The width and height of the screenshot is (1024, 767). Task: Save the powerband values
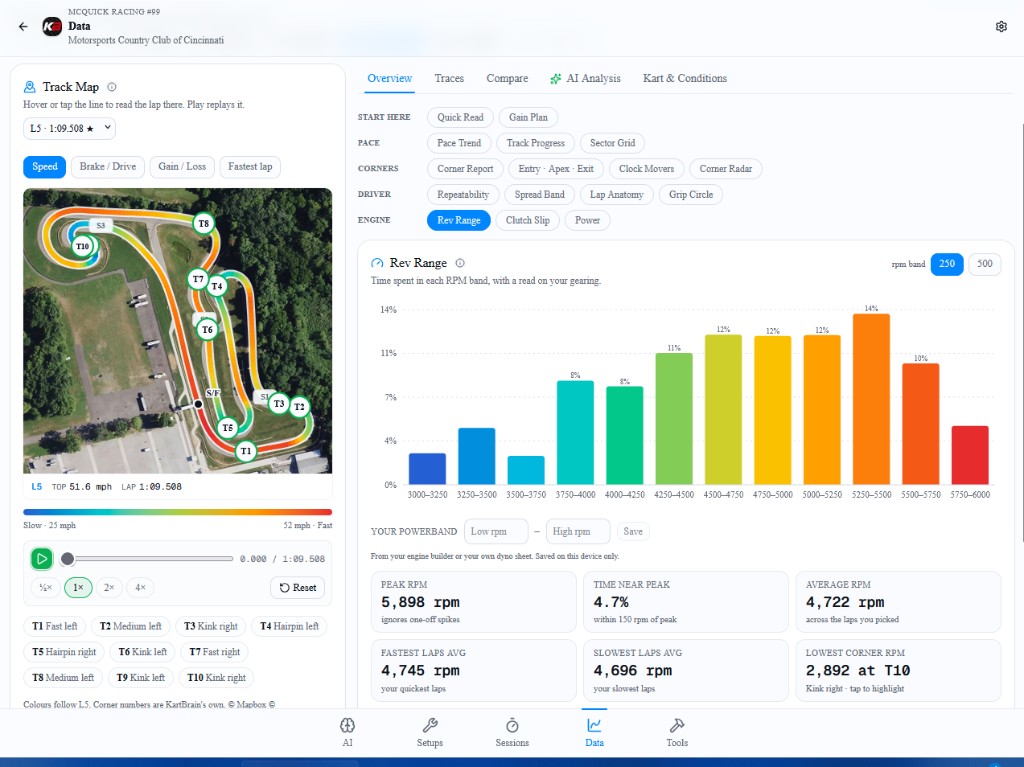[633, 532]
